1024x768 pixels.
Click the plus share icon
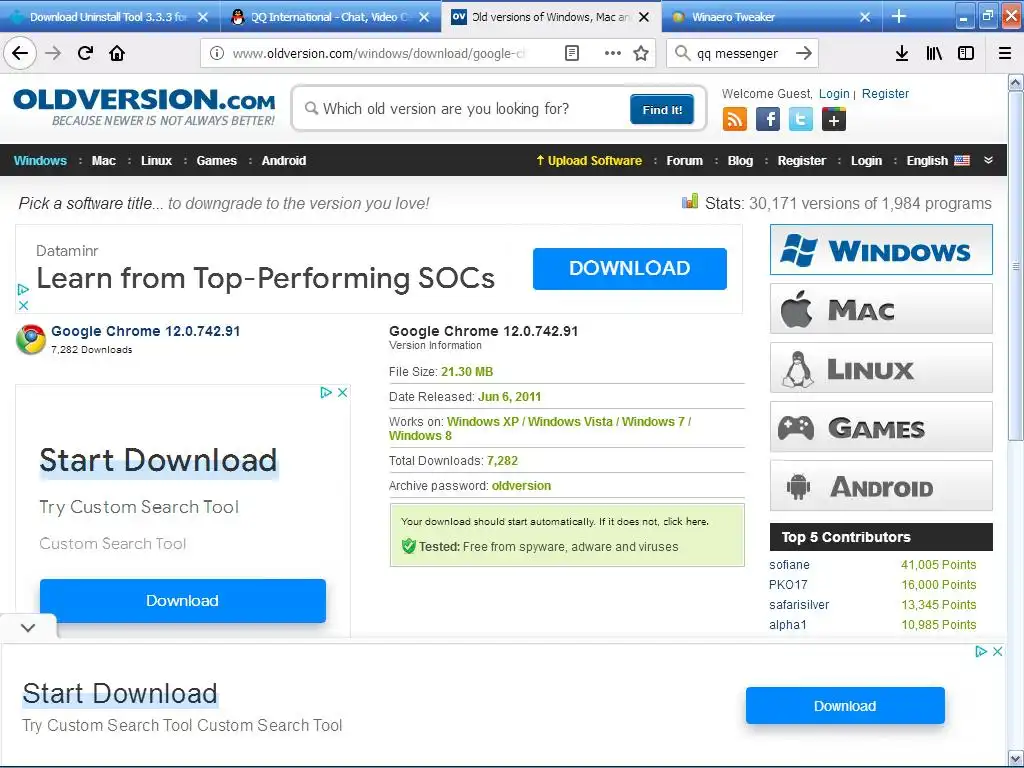tap(834, 120)
